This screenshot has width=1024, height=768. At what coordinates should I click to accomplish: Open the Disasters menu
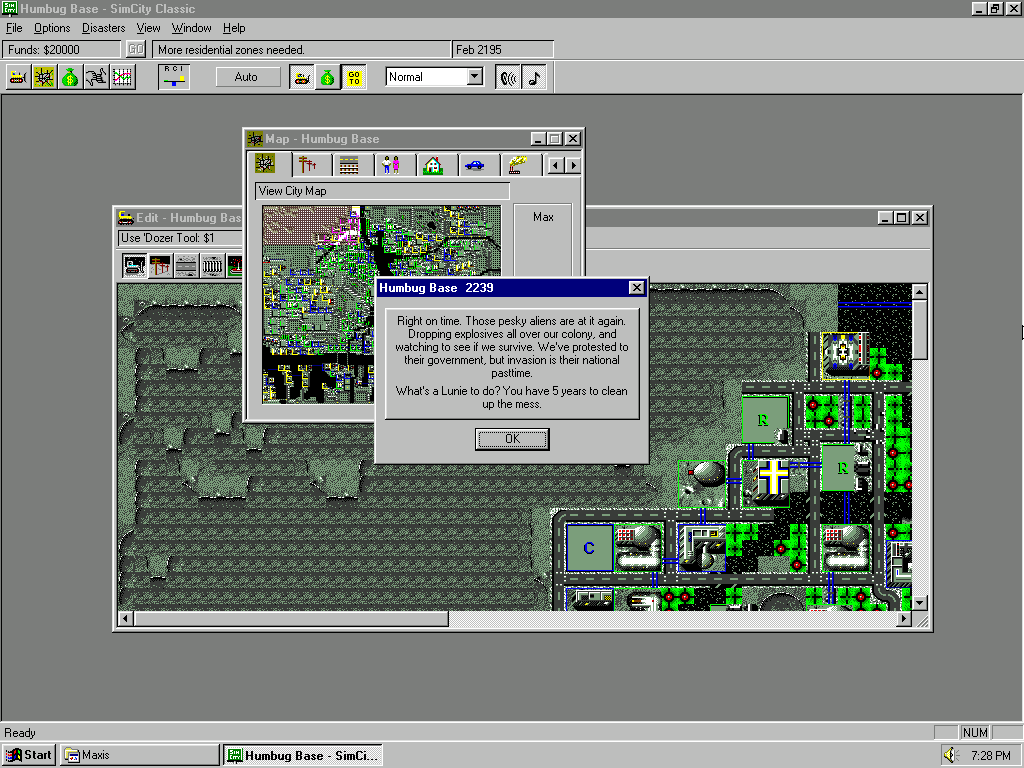pos(103,28)
